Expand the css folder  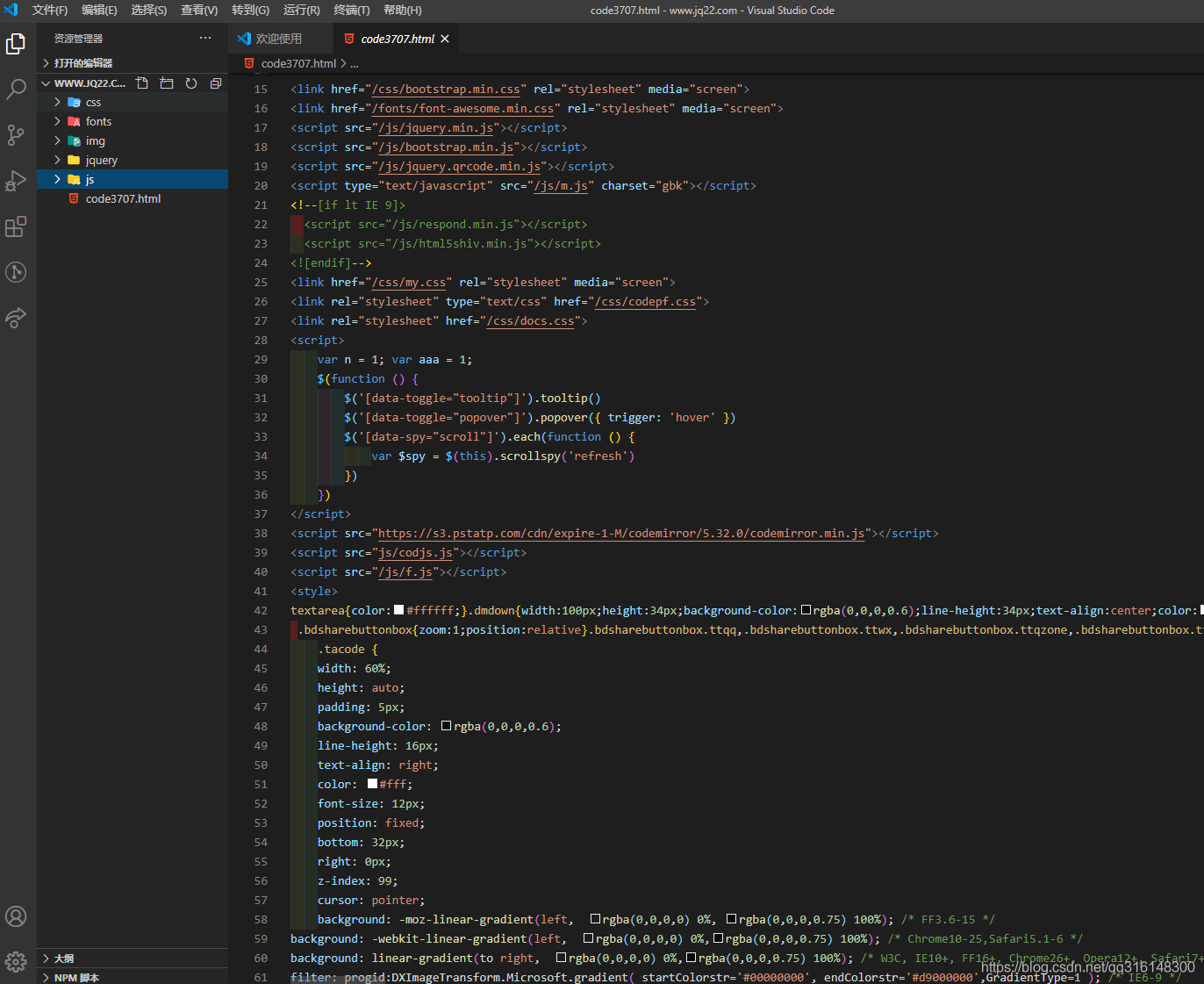click(93, 103)
